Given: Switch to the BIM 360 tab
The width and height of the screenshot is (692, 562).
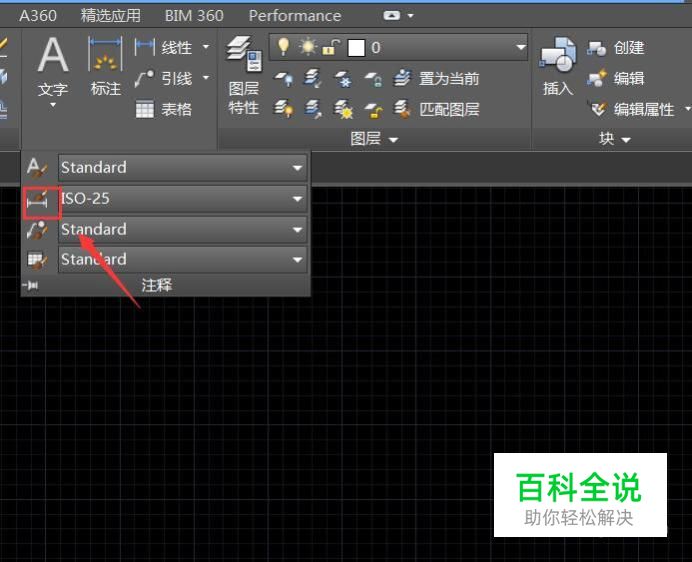Looking at the screenshot, I should (x=194, y=16).
